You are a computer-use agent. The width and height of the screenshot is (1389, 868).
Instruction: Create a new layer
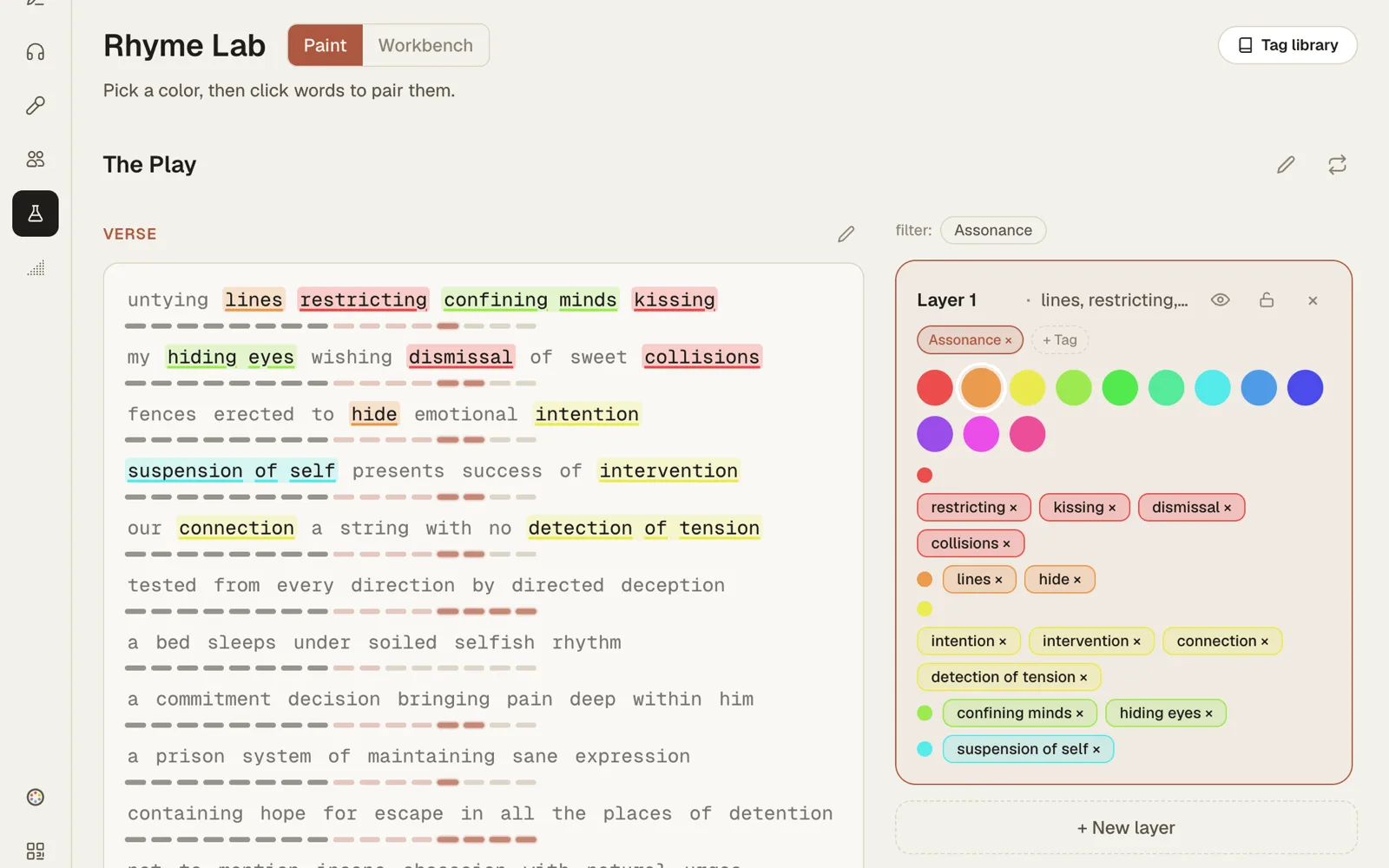[x=1126, y=828]
